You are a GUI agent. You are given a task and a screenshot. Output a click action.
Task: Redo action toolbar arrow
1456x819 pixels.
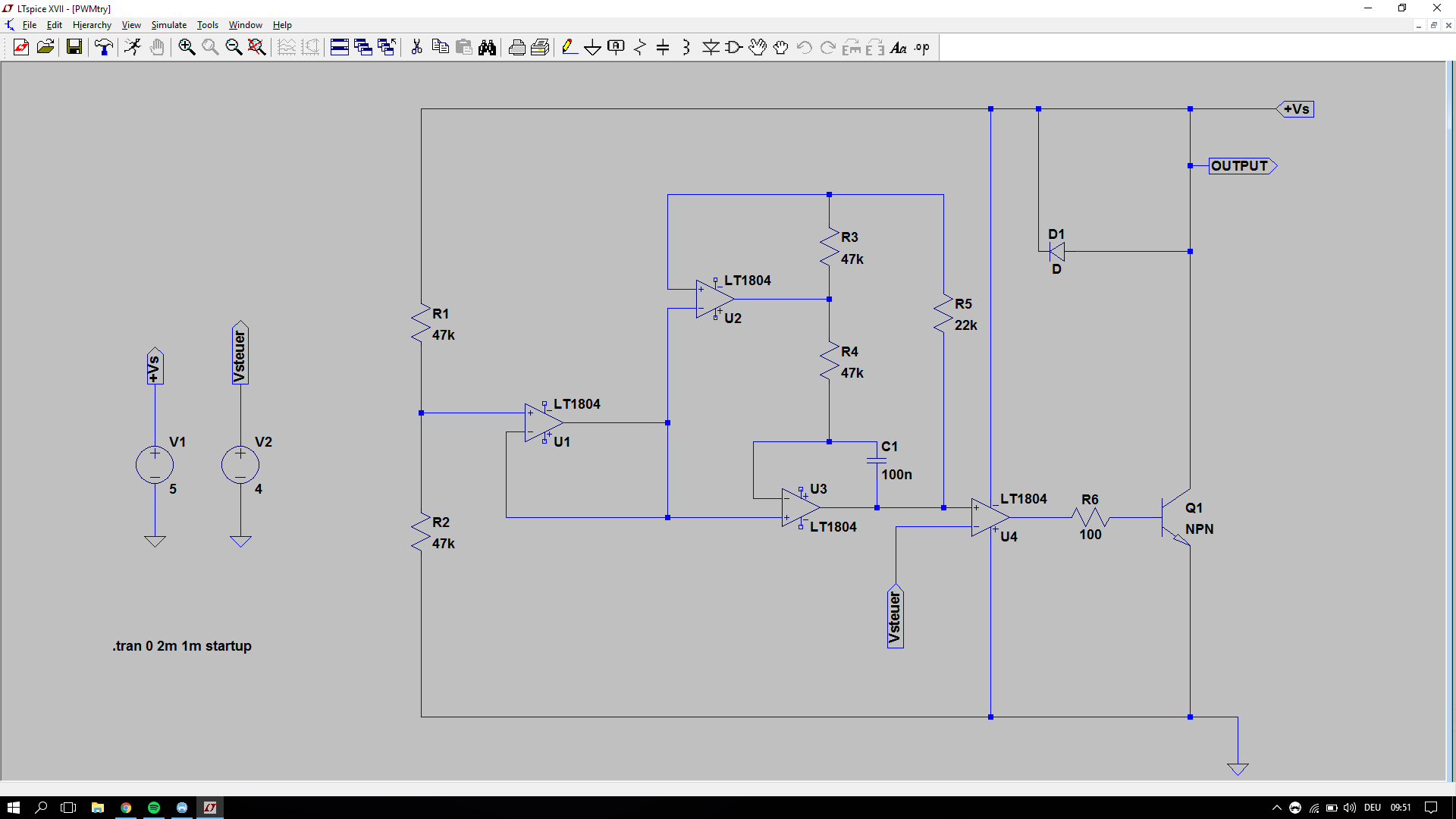pos(828,47)
